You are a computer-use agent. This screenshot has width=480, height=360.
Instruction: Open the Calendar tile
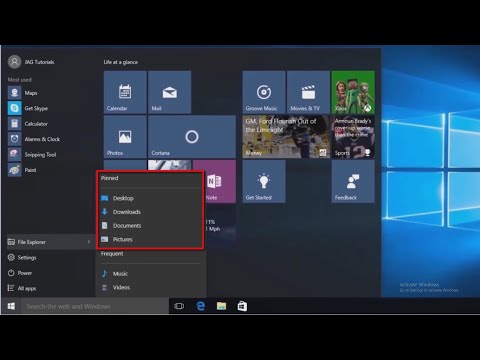pos(125,92)
